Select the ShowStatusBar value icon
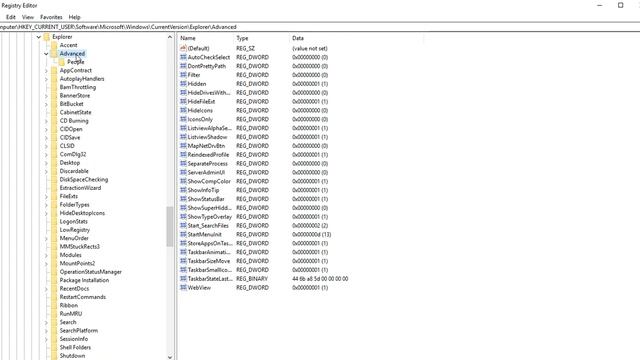 183,199
